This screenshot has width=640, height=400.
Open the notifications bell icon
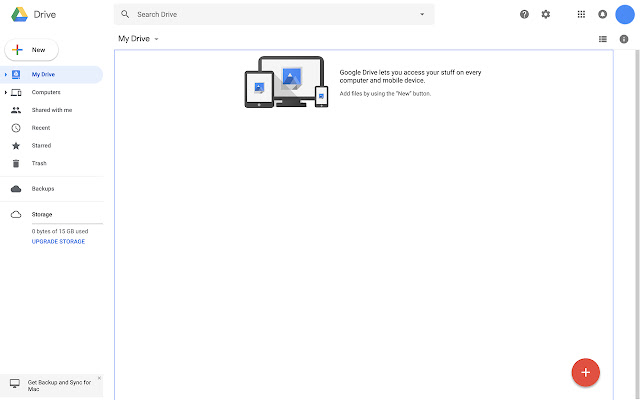tap(602, 15)
